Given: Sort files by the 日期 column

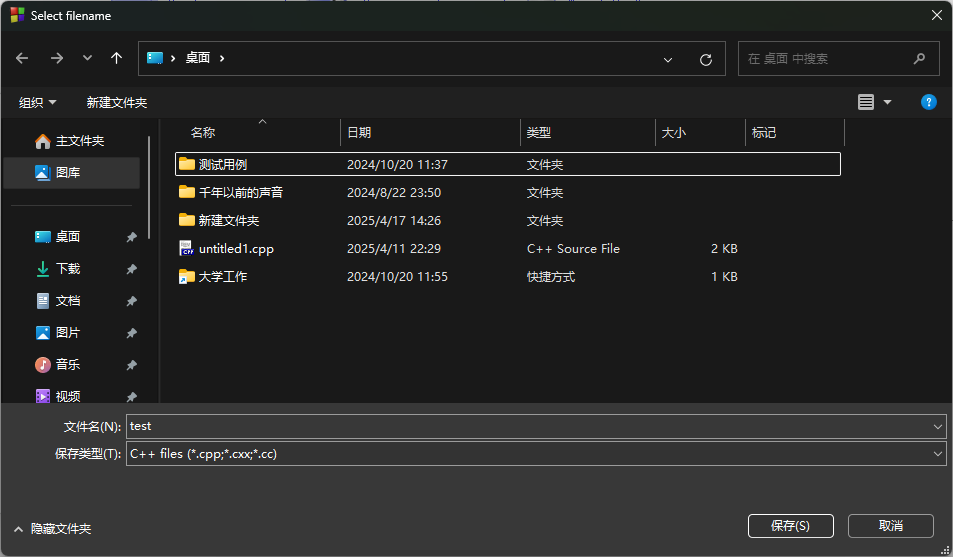Looking at the screenshot, I should [359, 133].
